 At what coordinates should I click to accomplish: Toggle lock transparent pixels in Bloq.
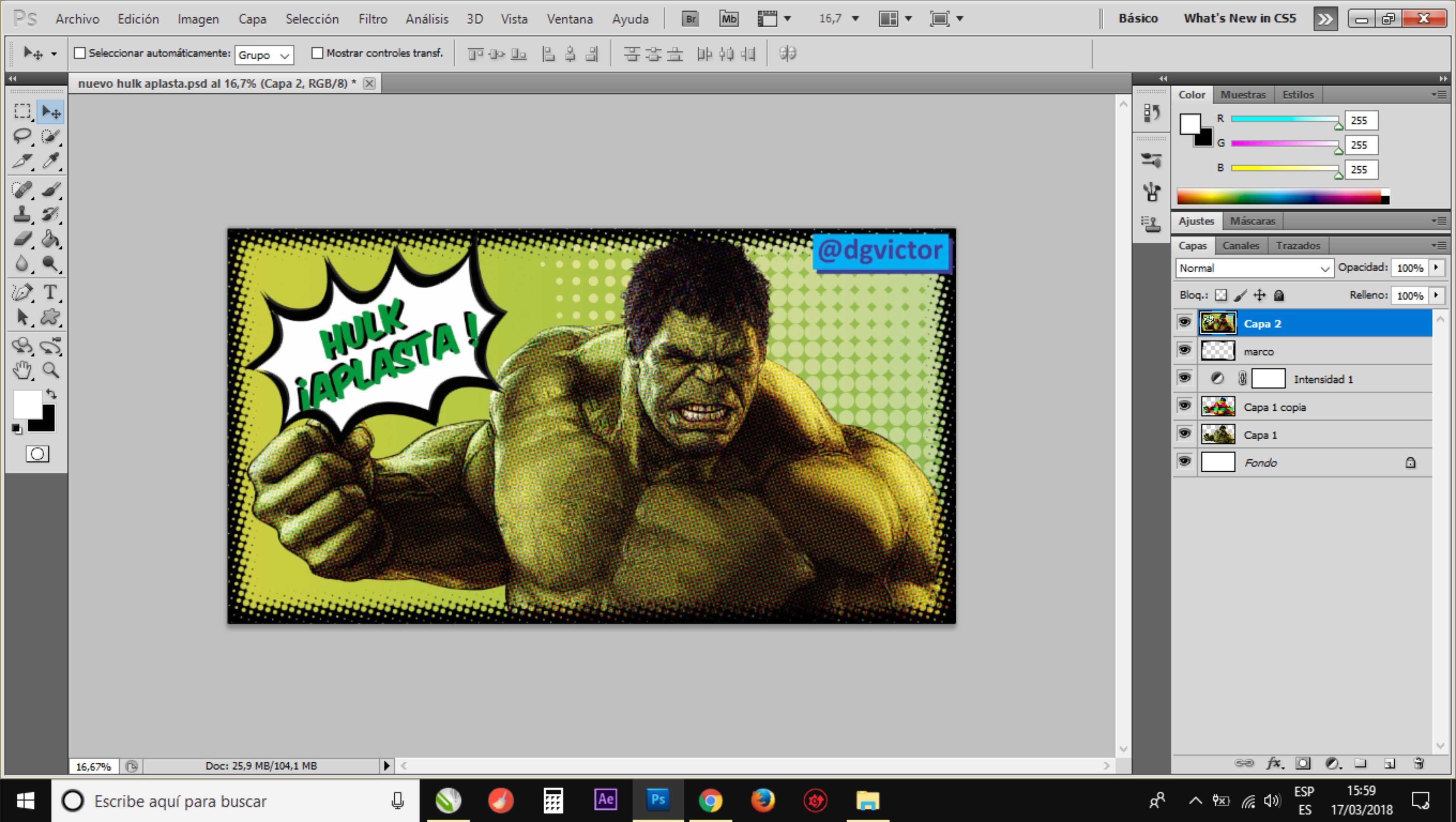tap(1221, 295)
